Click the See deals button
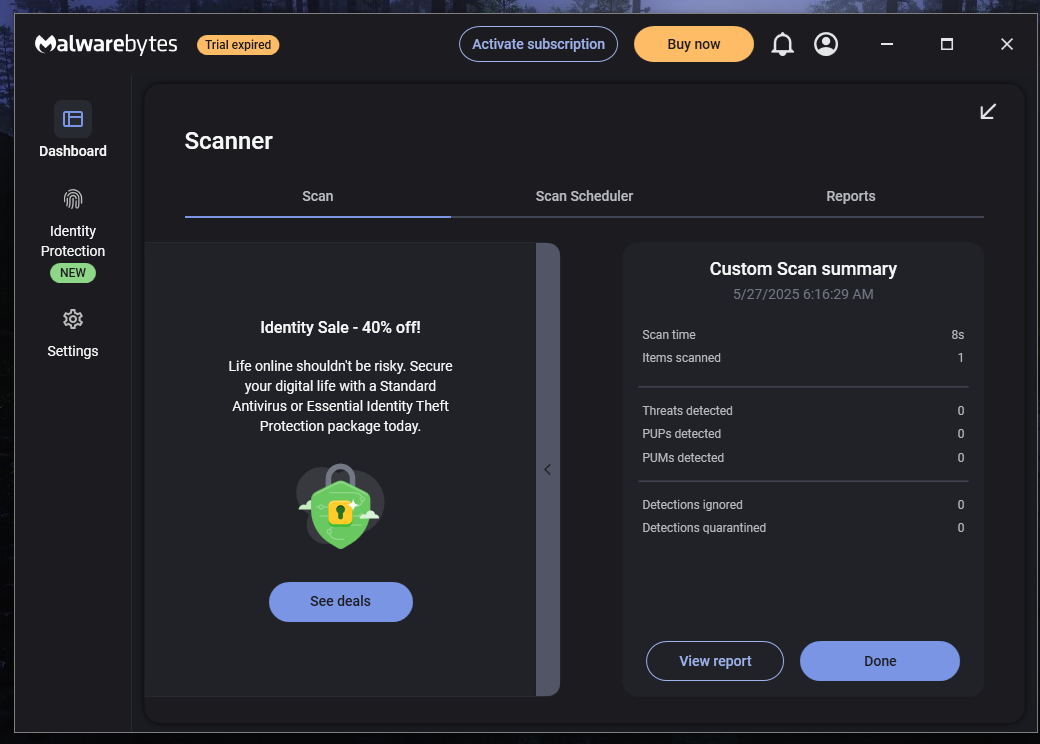Image resolution: width=1040 pixels, height=744 pixels. (x=341, y=601)
